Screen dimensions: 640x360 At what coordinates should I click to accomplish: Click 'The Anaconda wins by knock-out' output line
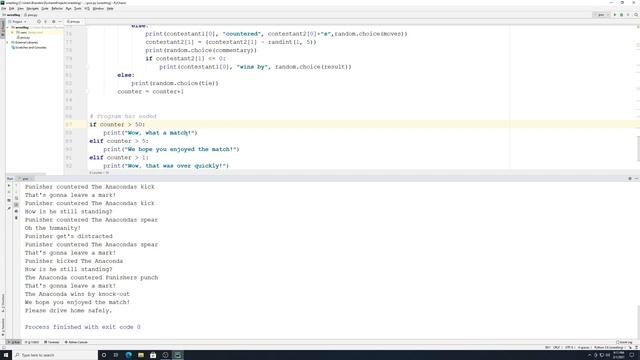[x=77, y=294]
